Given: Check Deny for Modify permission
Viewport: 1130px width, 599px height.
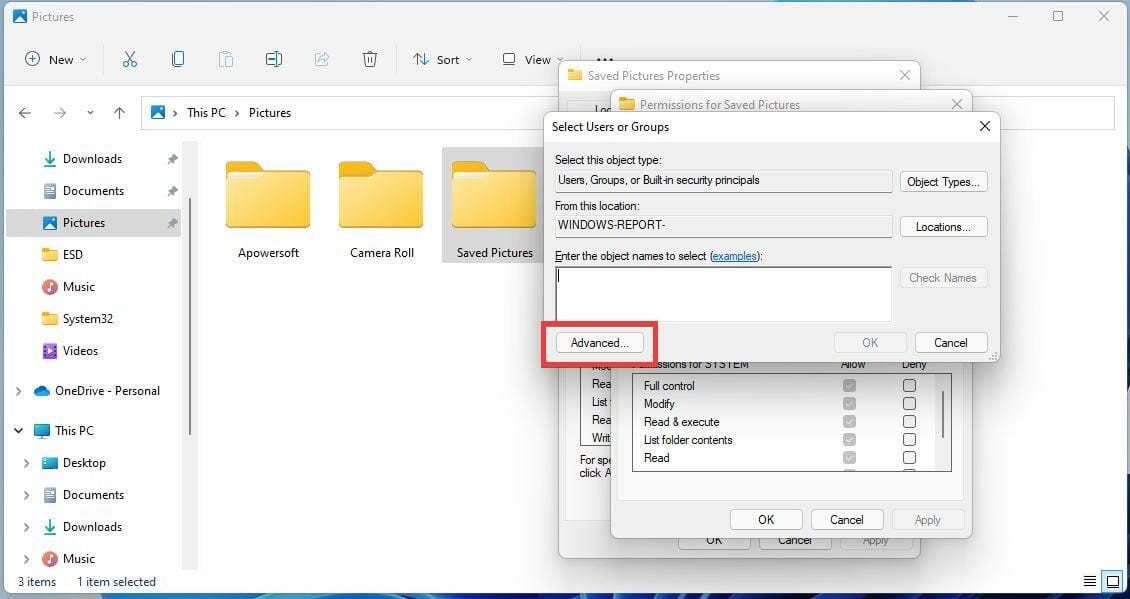Looking at the screenshot, I should [x=909, y=404].
